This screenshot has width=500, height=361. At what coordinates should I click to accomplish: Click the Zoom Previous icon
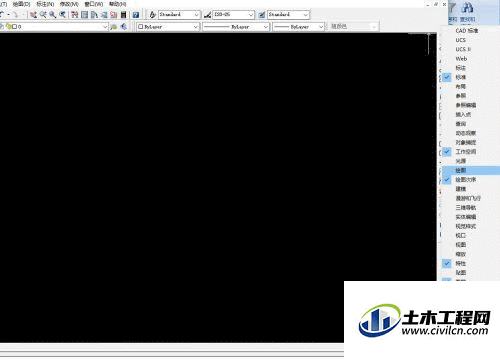coord(62,15)
